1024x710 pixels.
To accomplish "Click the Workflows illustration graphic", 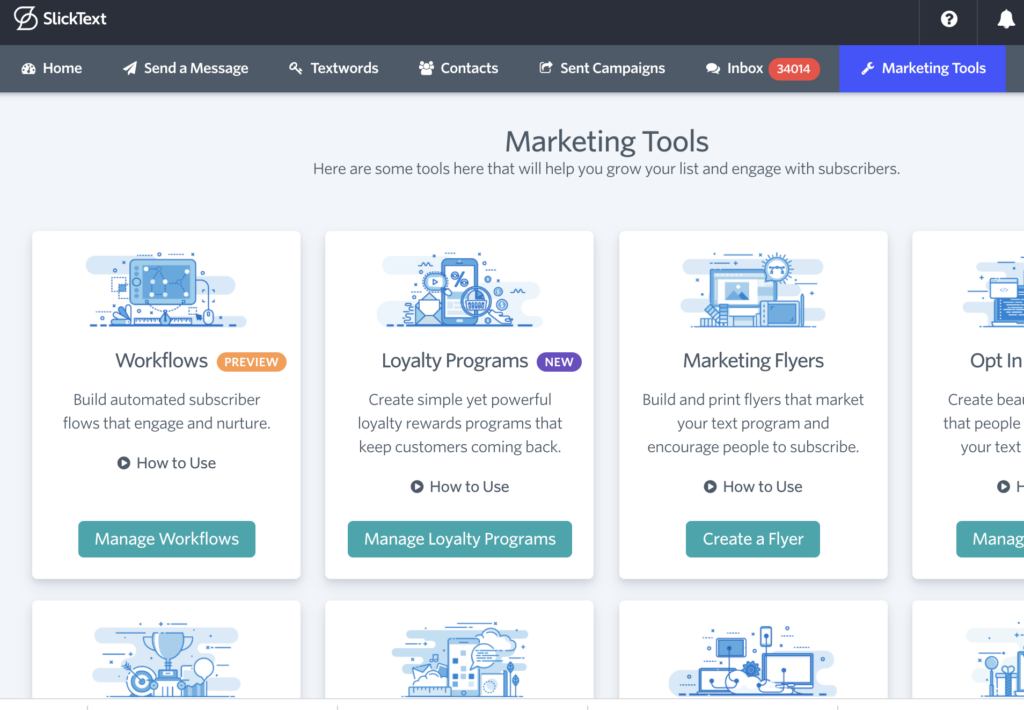I will click(x=166, y=291).
